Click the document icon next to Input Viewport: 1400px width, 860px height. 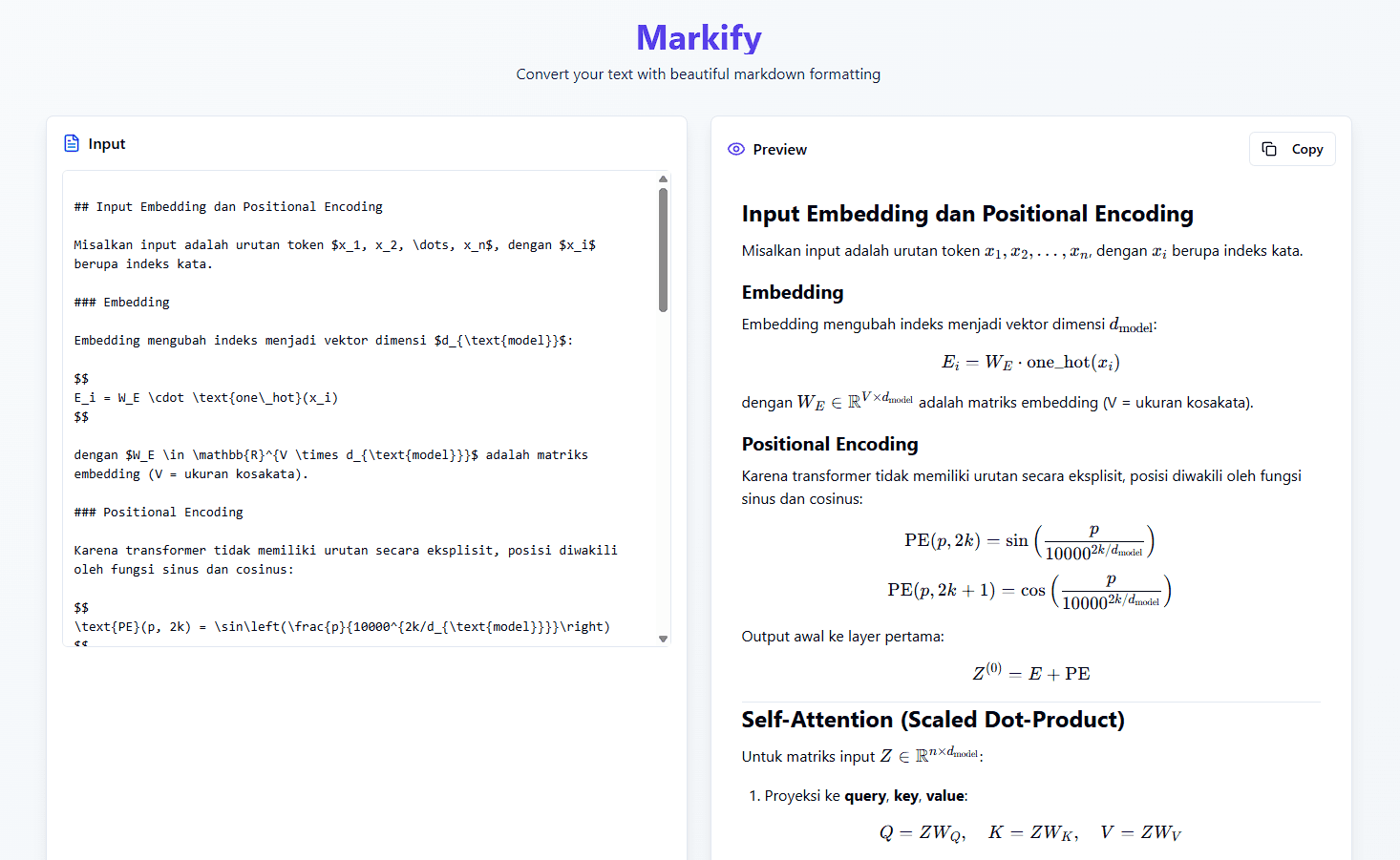(x=72, y=143)
